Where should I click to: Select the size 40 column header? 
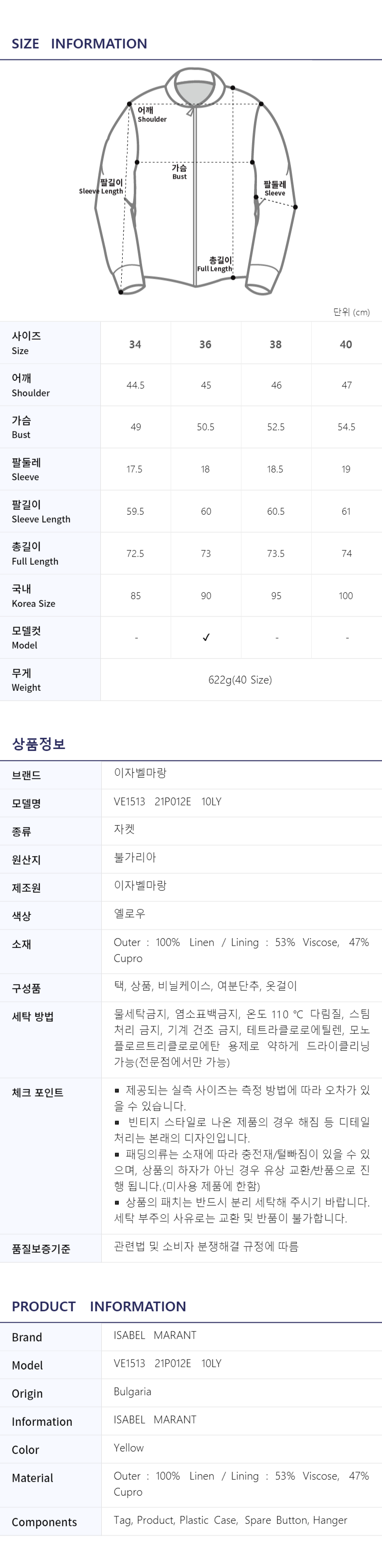point(346,344)
